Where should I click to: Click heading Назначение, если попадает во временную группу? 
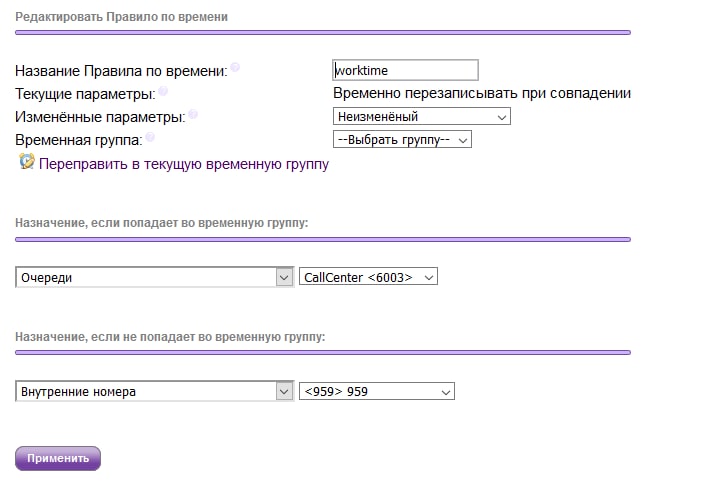tap(162, 223)
